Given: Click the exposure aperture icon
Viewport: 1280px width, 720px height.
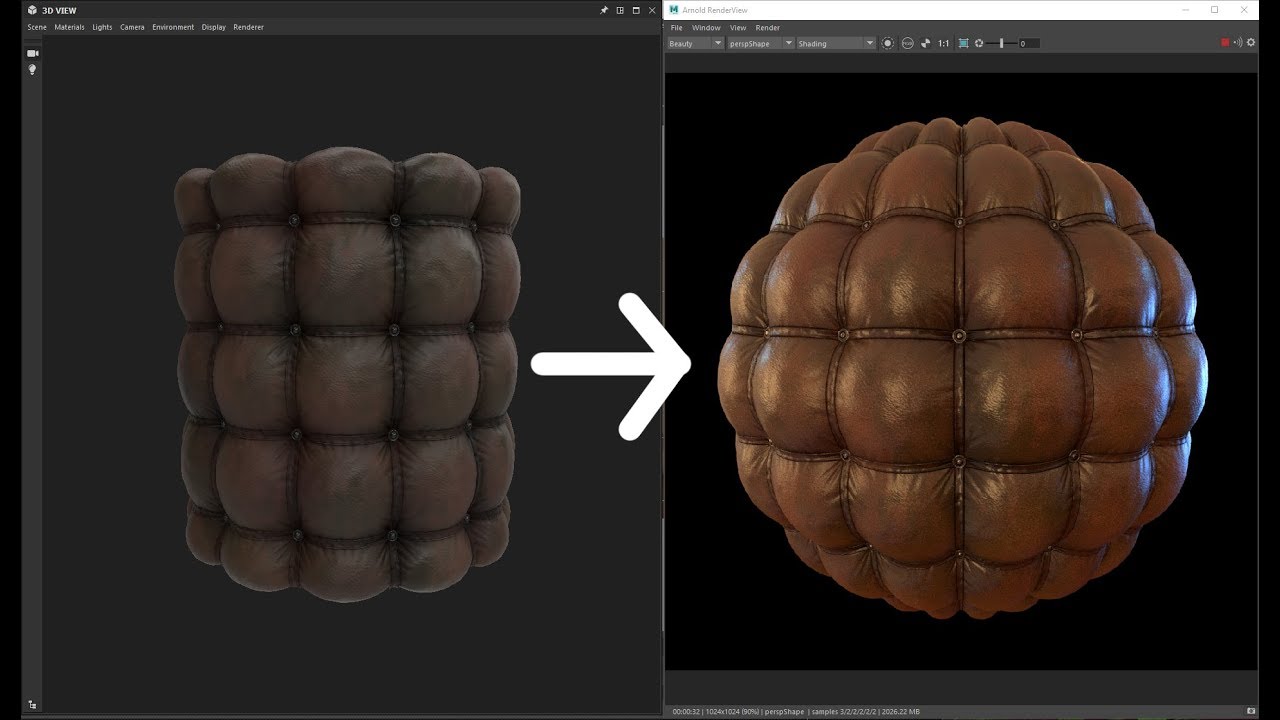Looking at the screenshot, I should [979, 43].
